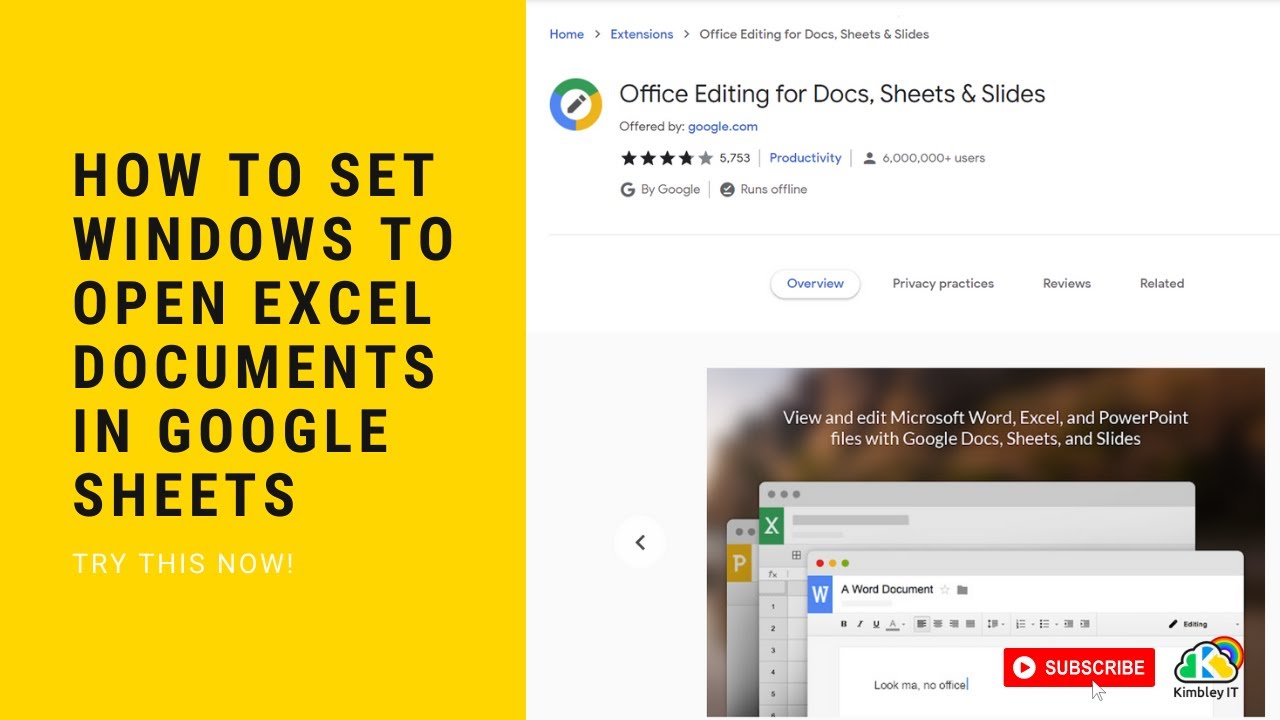The height and width of the screenshot is (720, 1280).
Task: Open the text color 'A' tool
Action: 894,624
